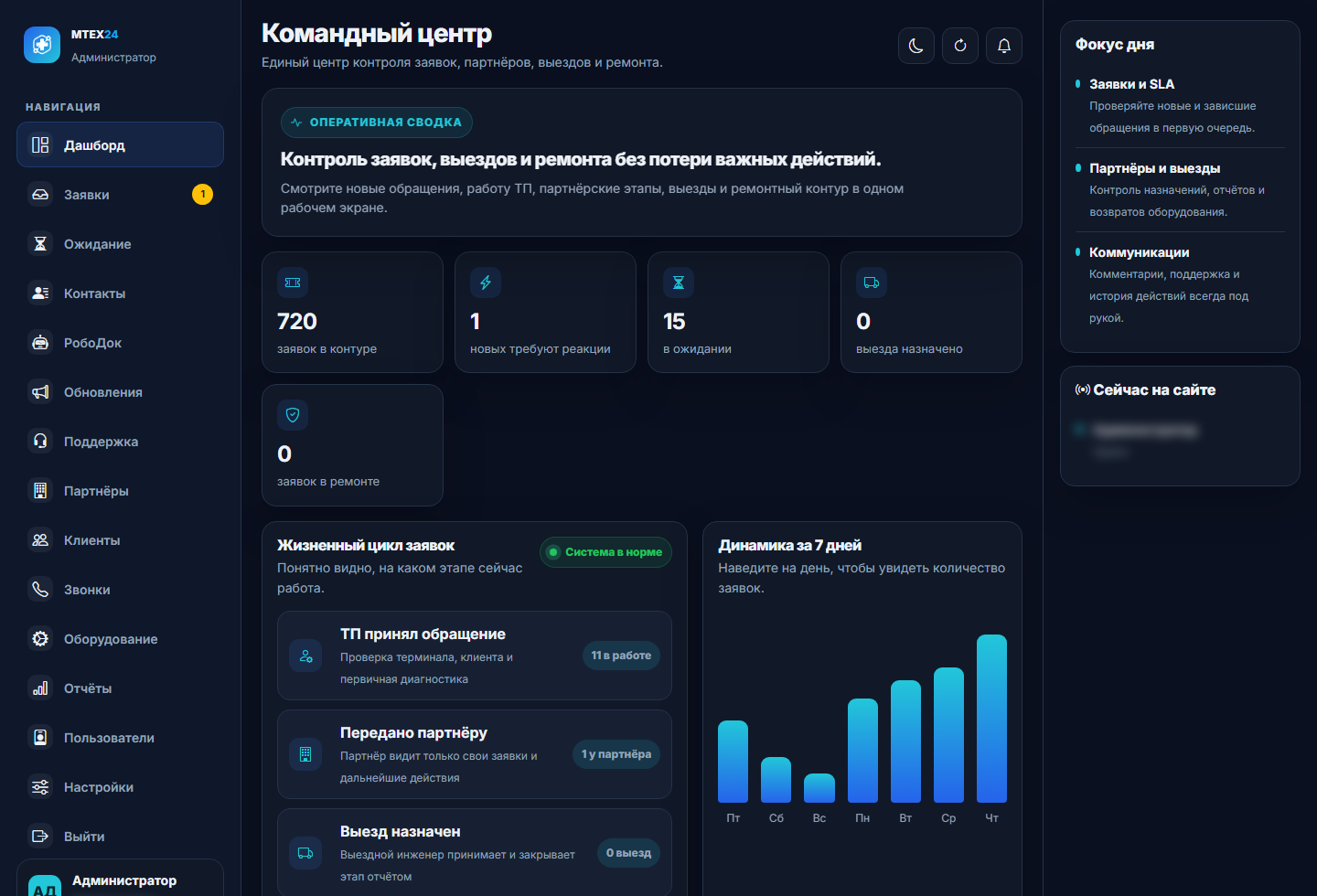This screenshot has height=896, width=1317.
Task: Click the Поддержка headset icon
Action: (x=40, y=441)
